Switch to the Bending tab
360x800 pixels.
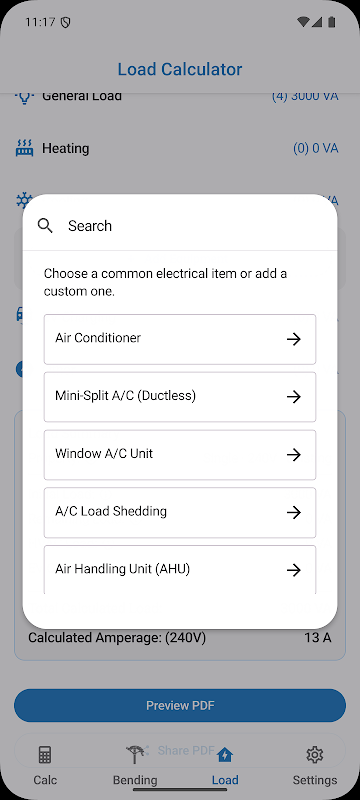135,764
